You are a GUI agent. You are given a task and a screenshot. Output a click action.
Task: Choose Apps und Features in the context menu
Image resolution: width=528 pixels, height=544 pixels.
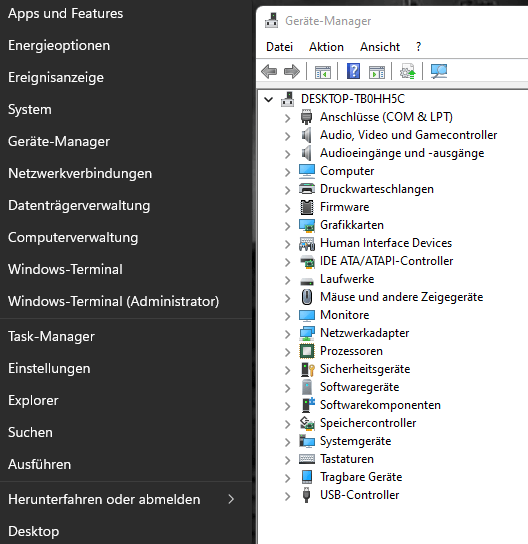tap(126, 14)
